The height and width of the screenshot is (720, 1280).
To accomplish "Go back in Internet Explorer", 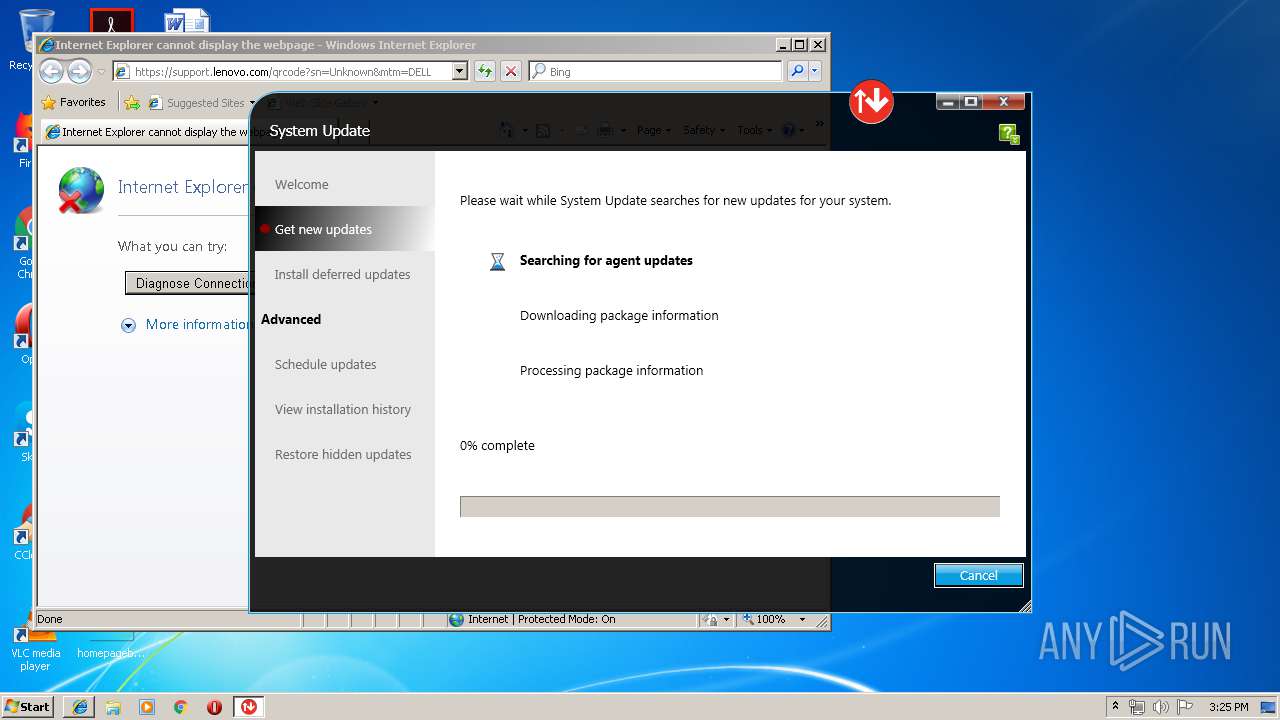I will point(52,71).
